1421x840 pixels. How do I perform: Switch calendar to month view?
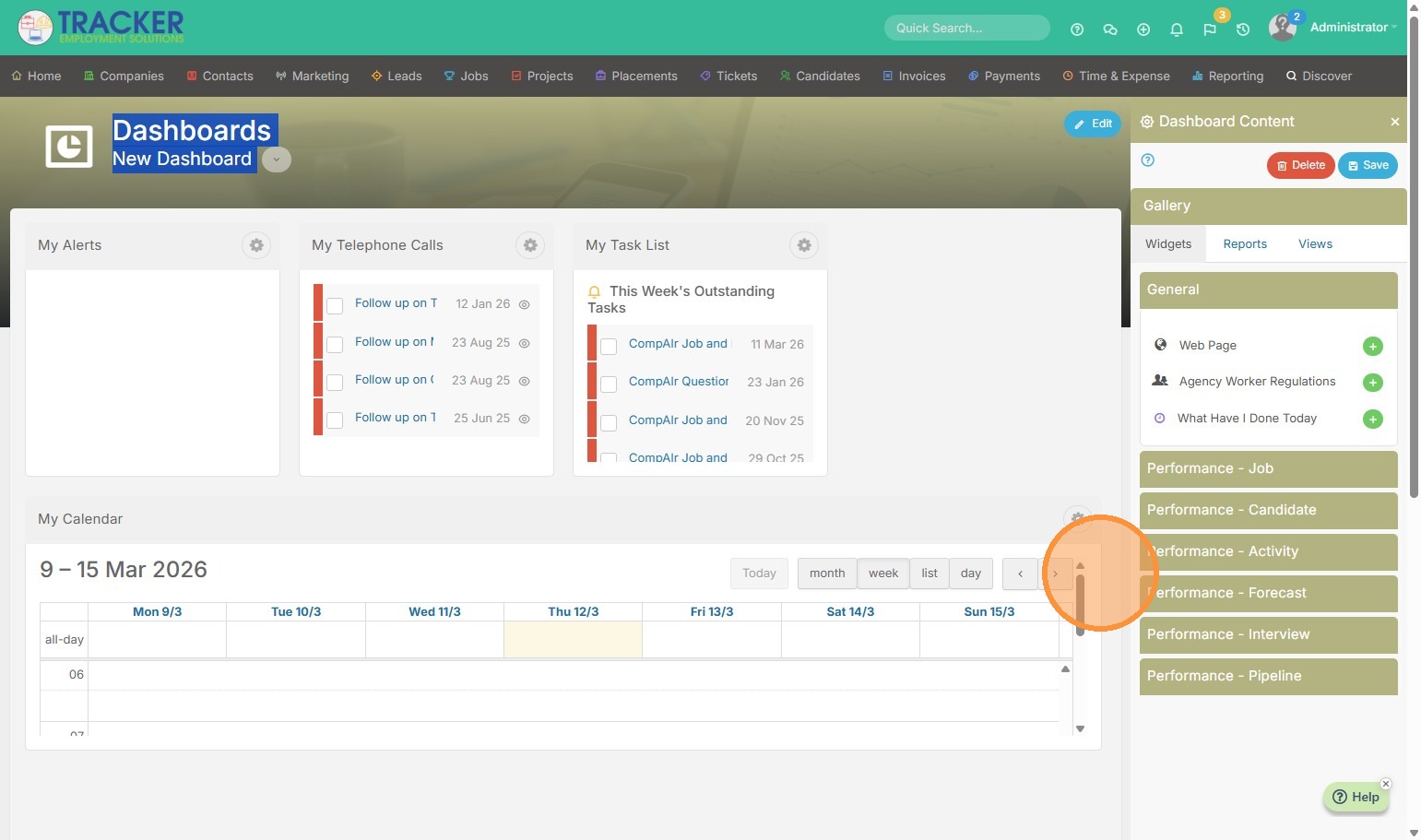pyautogui.click(x=827, y=574)
